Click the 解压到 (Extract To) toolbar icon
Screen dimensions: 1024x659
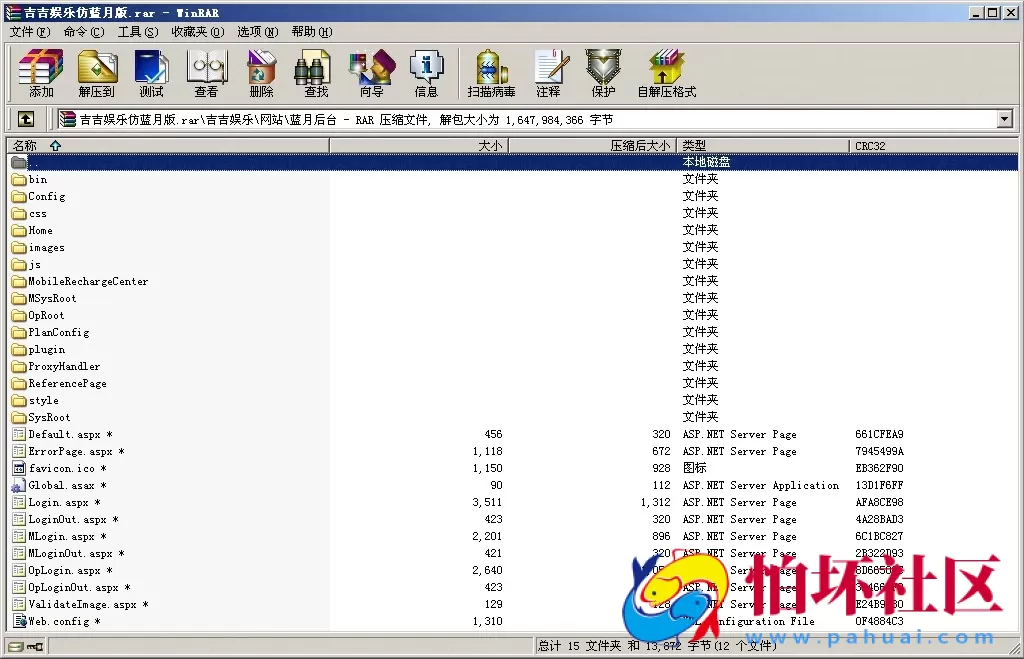pyautogui.click(x=97, y=73)
